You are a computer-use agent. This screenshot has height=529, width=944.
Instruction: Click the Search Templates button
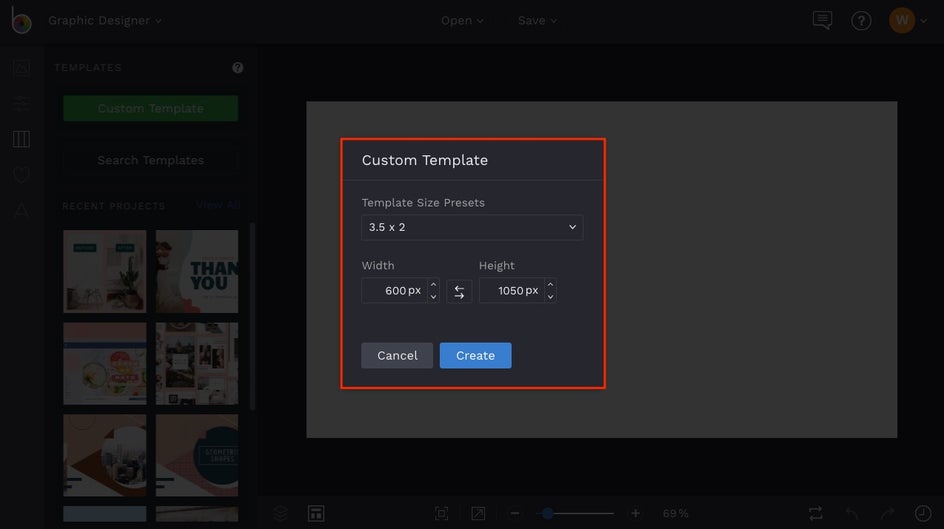pos(151,160)
